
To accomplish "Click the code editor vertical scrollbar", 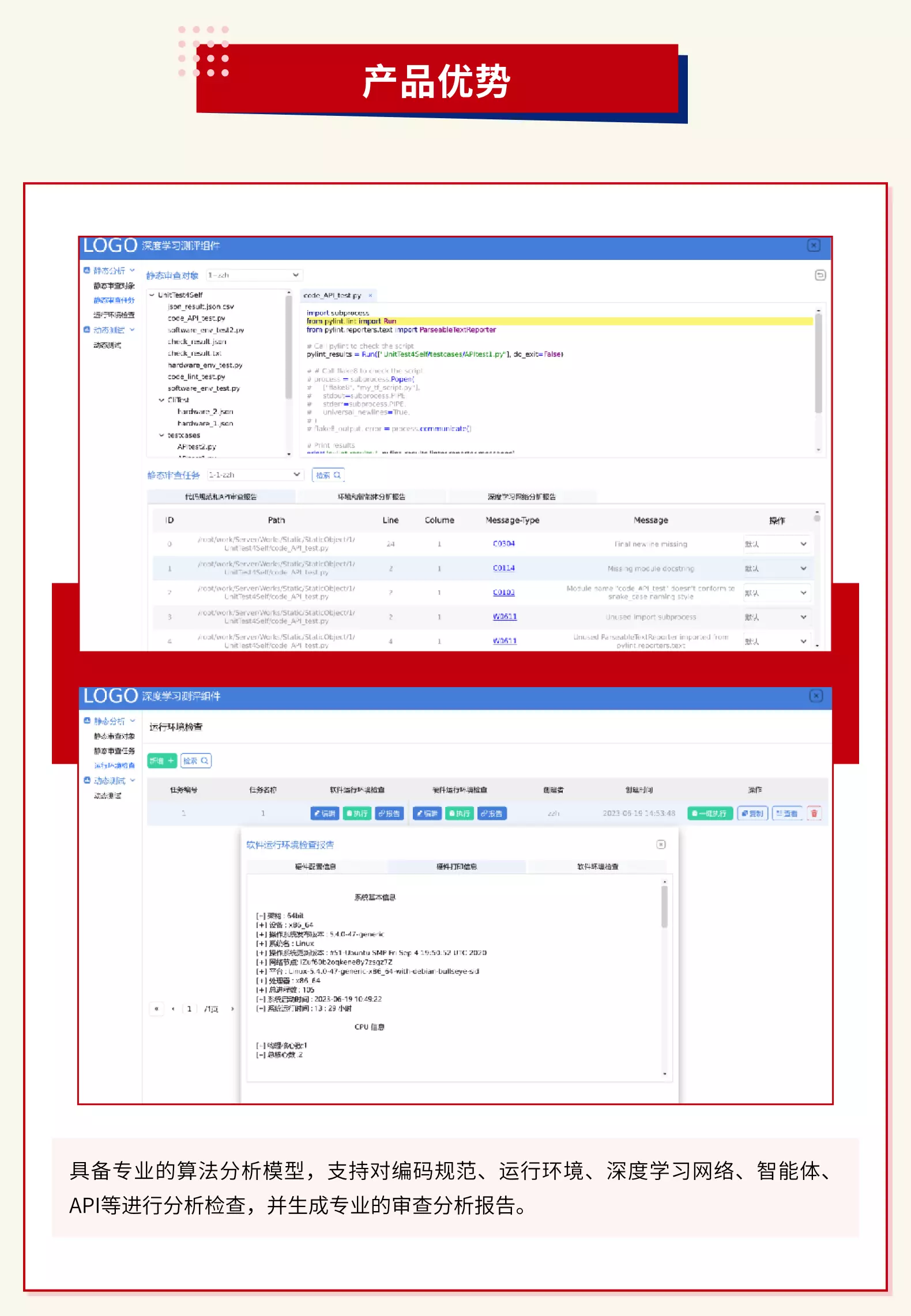I will tap(818, 363).
